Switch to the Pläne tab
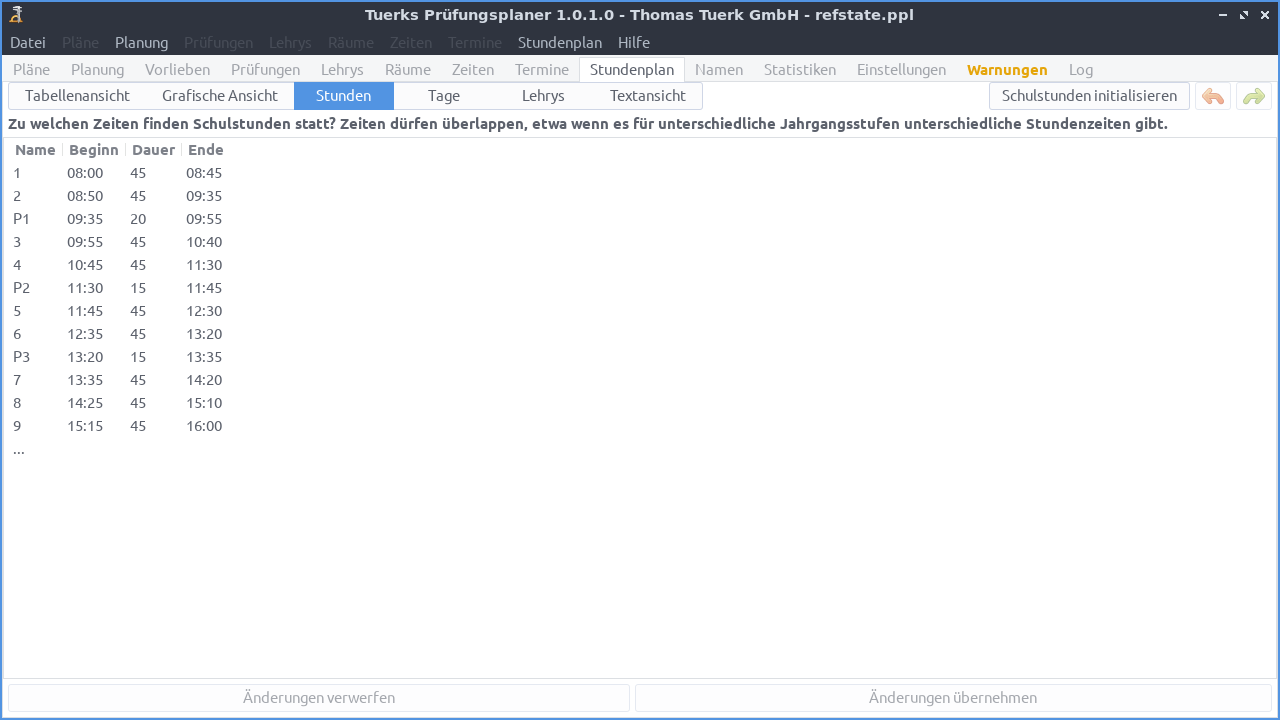The height and width of the screenshot is (720, 1280). tap(32, 70)
